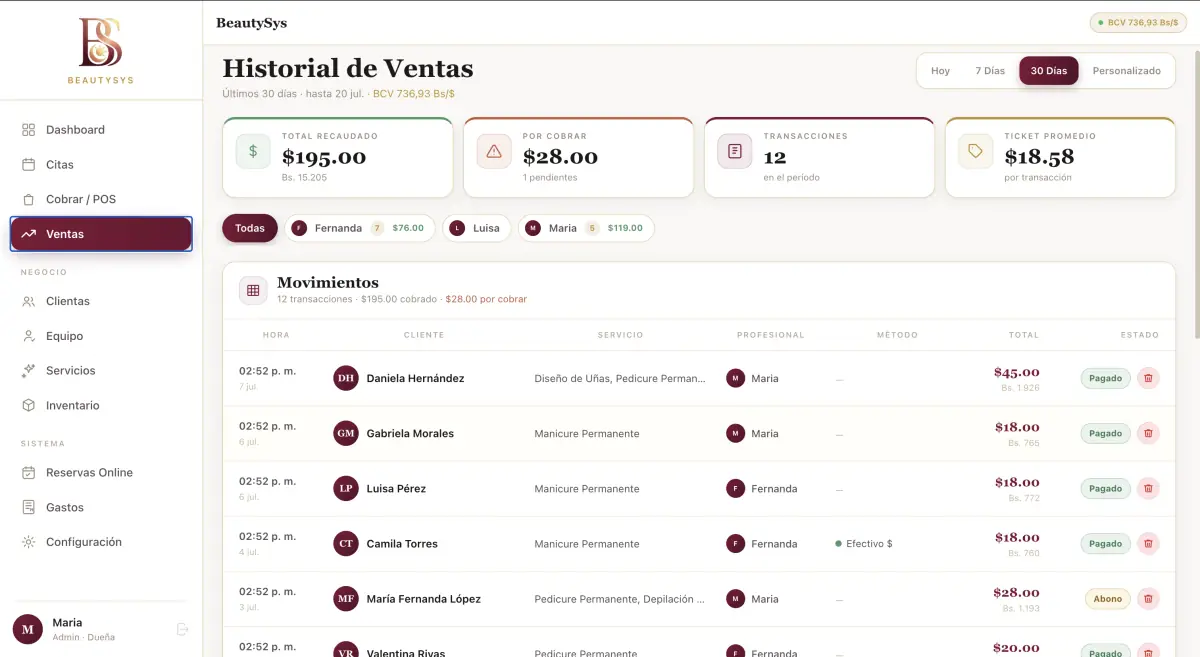Click the GM avatar of Gabriela Morales
This screenshot has width=1200, height=657.
click(346, 433)
